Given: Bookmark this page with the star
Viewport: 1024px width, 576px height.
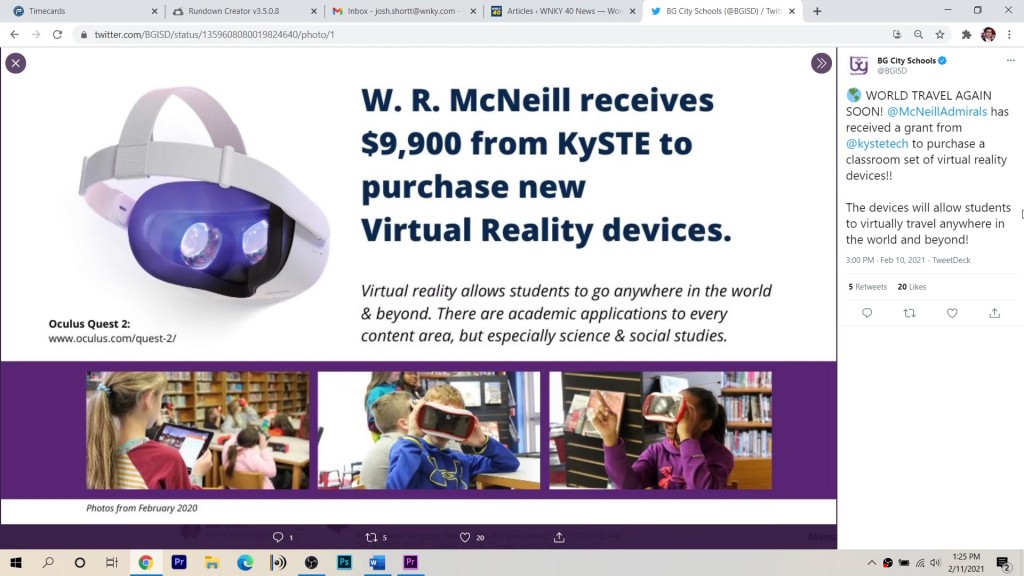Looking at the screenshot, I should 940,35.
